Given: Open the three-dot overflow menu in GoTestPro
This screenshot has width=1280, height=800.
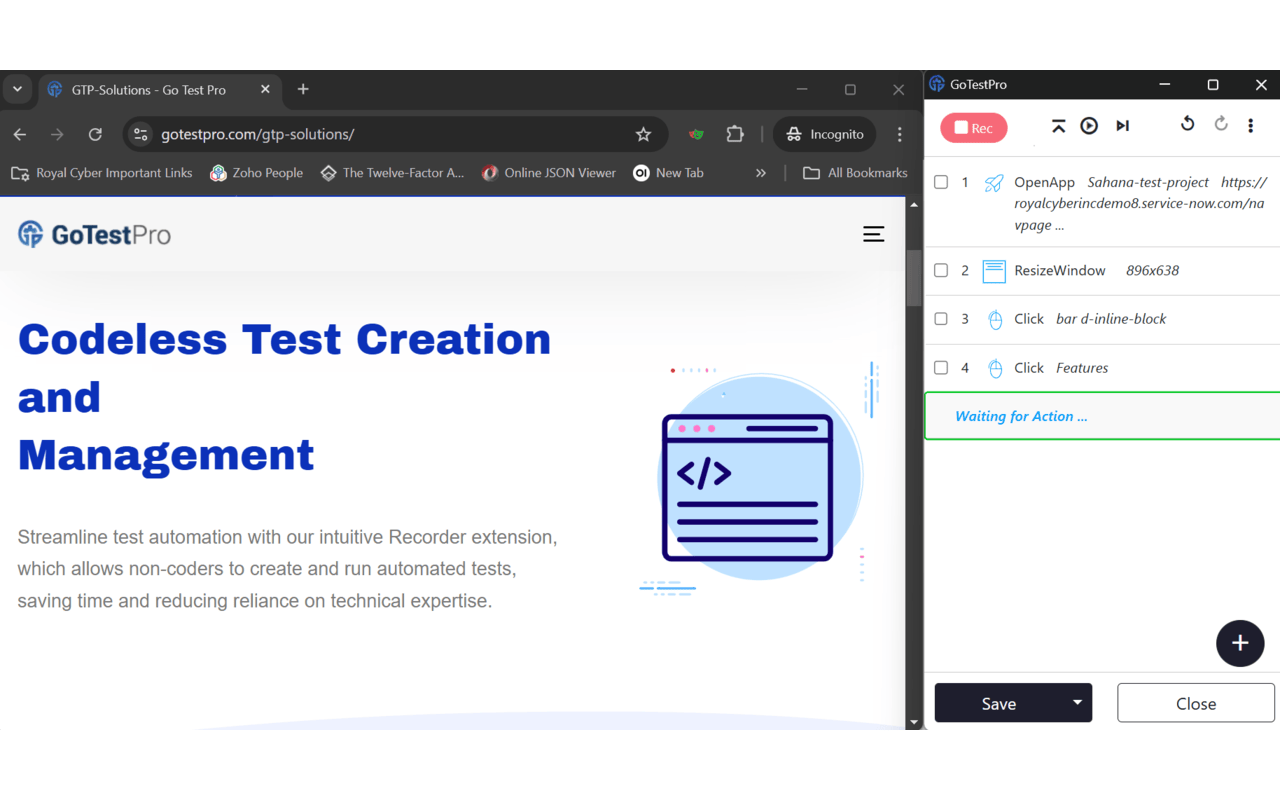Looking at the screenshot, I should 1251,126.
